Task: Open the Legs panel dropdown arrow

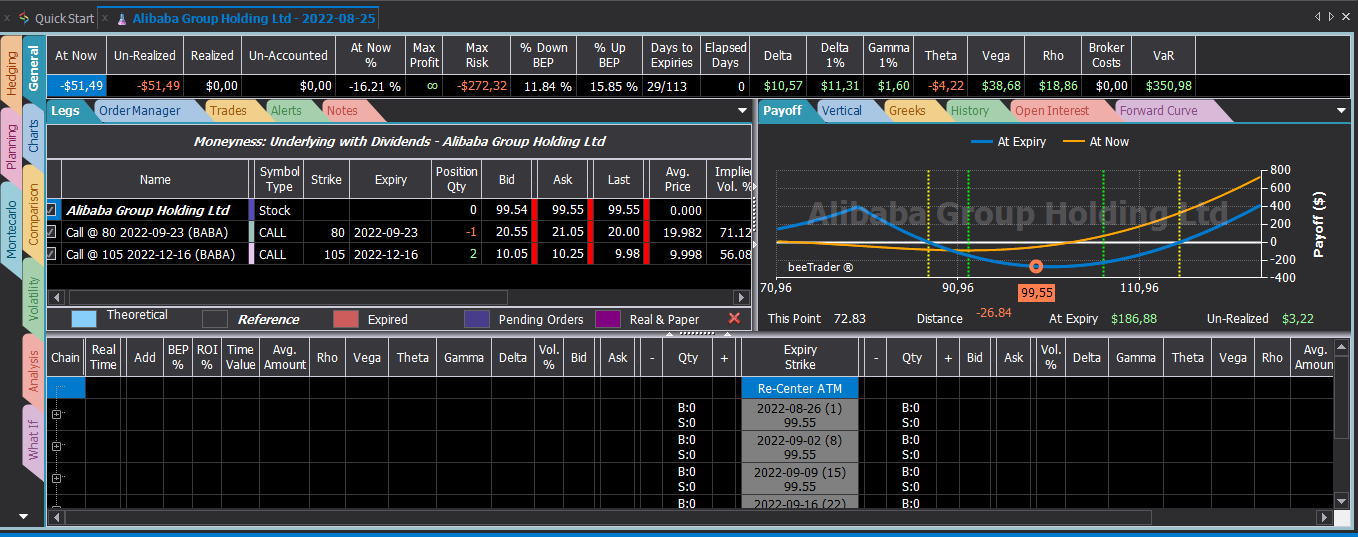Action: pyautogui.click(x=742, y=111)
